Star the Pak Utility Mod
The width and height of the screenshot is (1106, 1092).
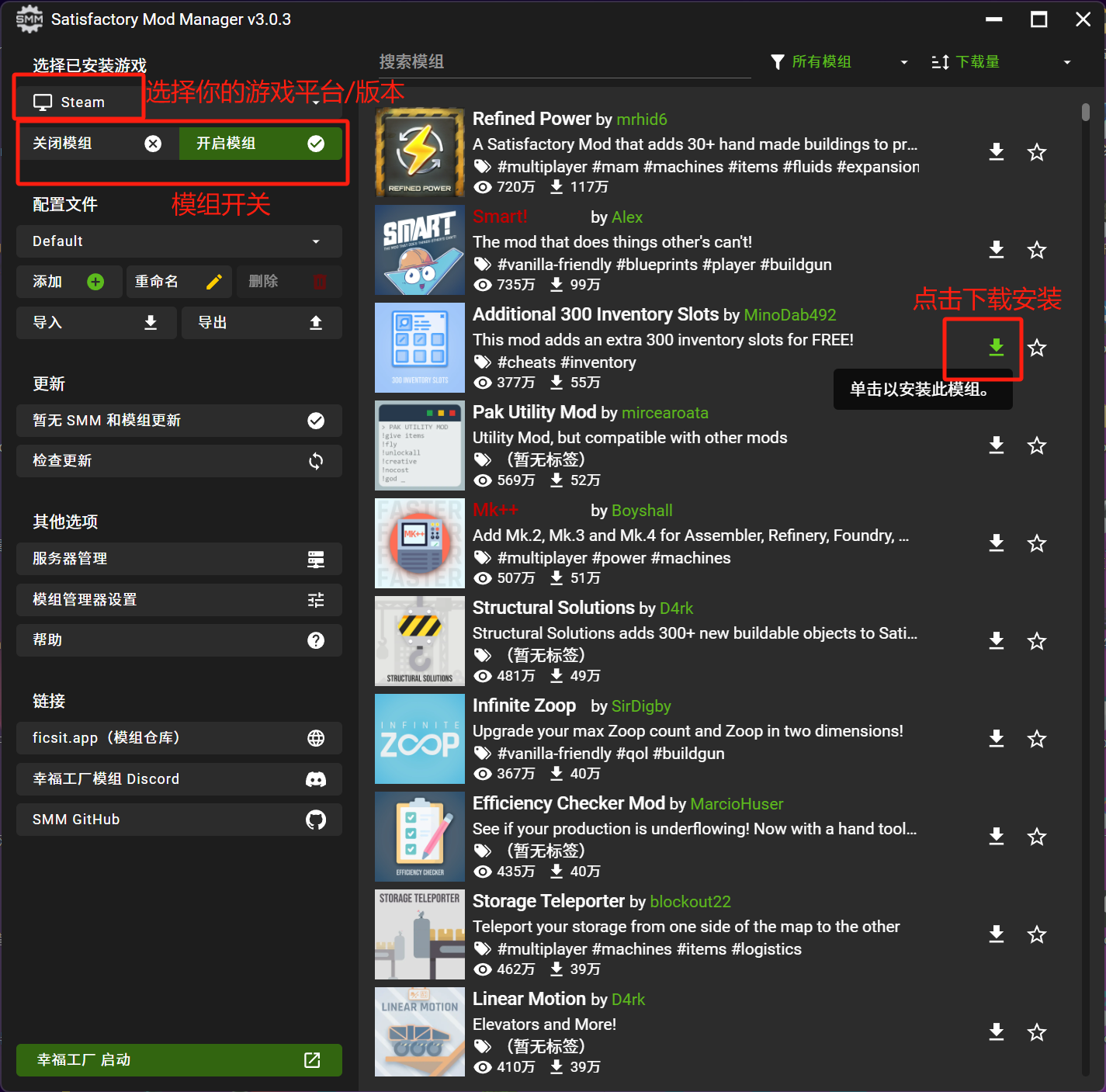coord(1037,445)
